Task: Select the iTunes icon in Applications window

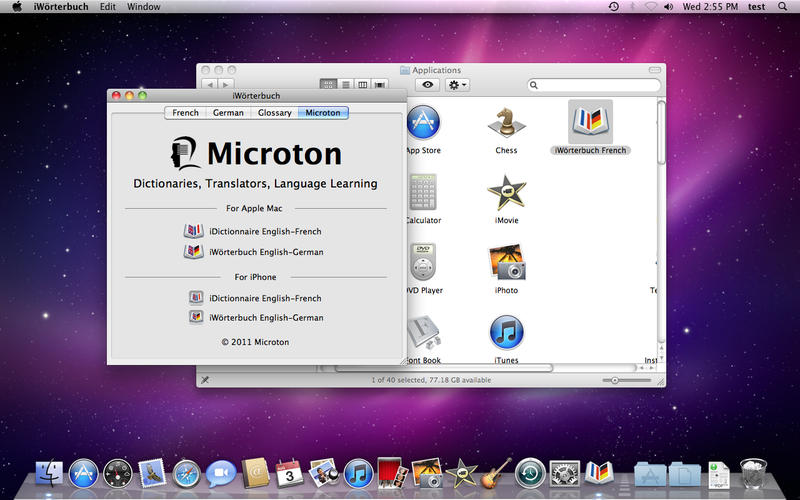Action: [x=506, y=332]
